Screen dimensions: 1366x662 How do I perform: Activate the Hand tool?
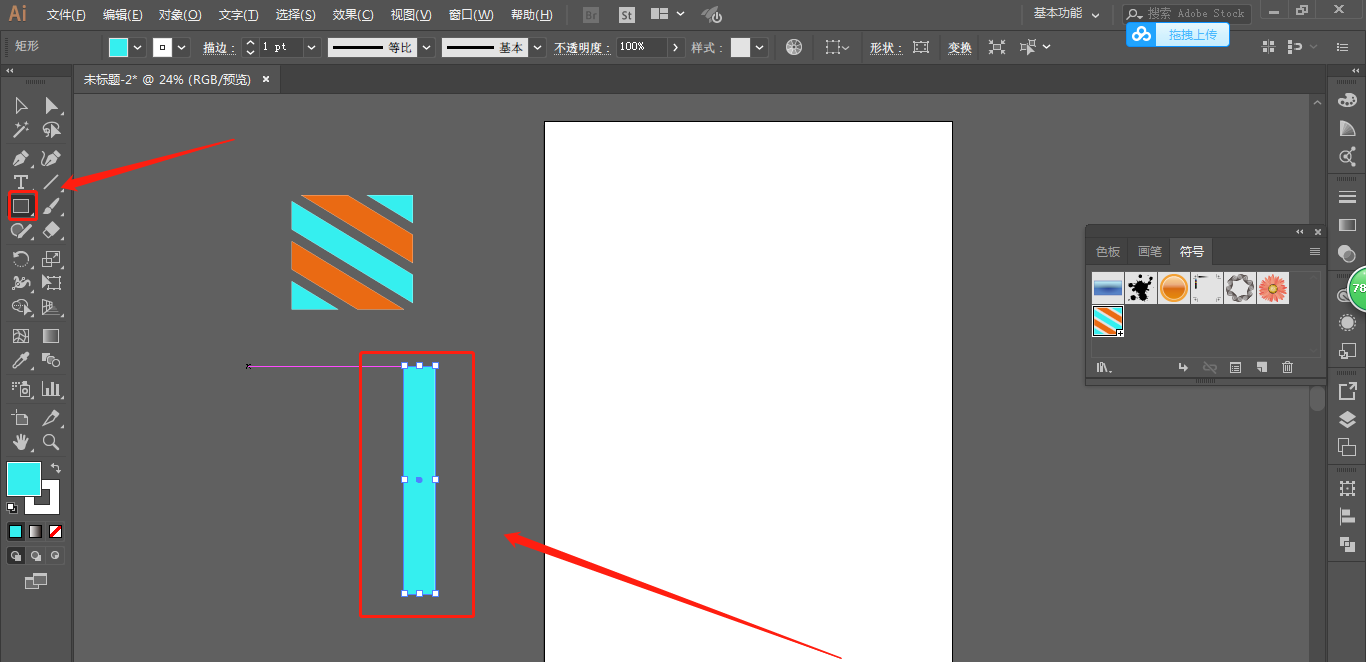click(21, 442)
